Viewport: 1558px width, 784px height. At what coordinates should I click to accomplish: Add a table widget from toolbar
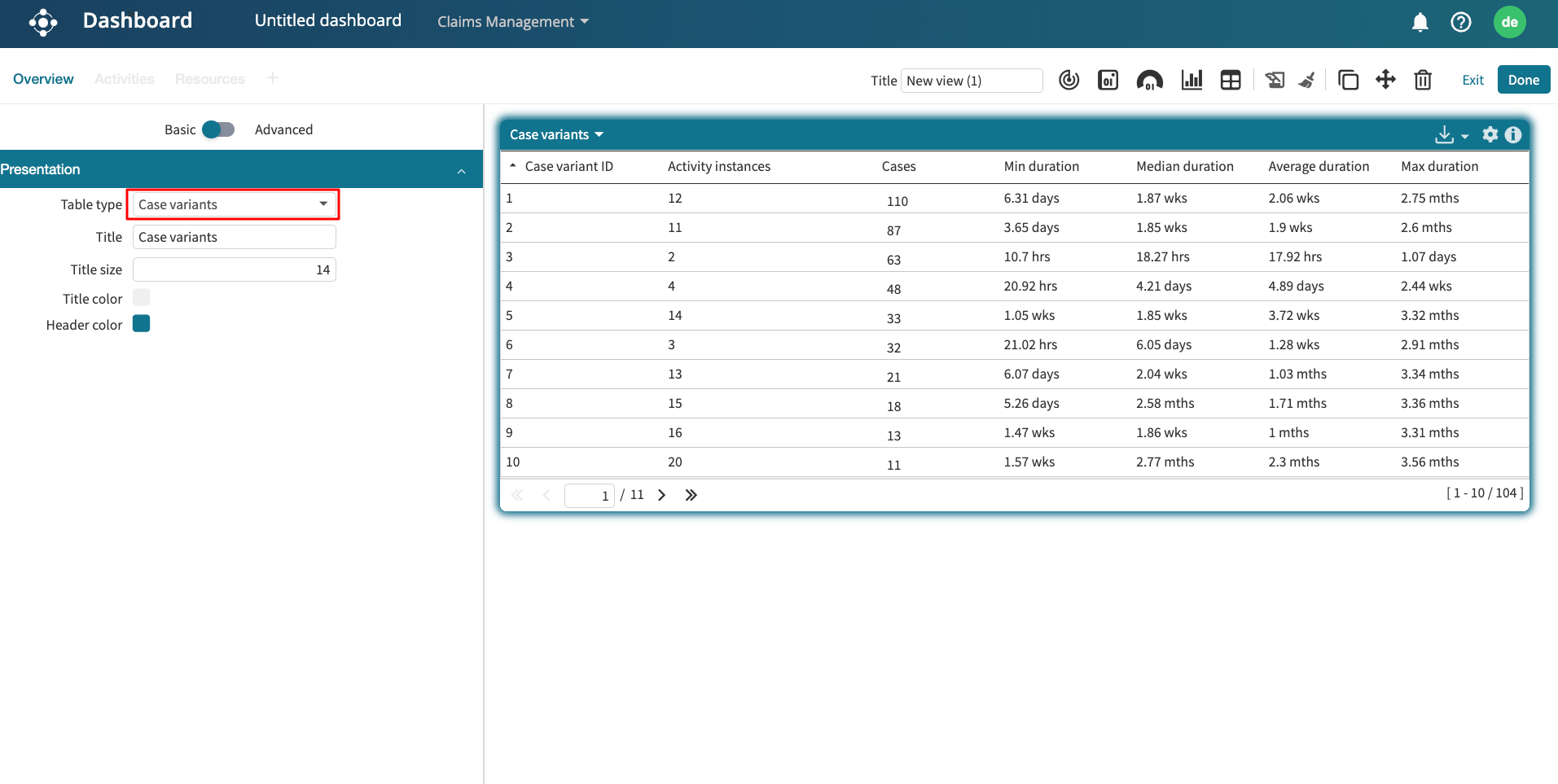pos(1231,80)
